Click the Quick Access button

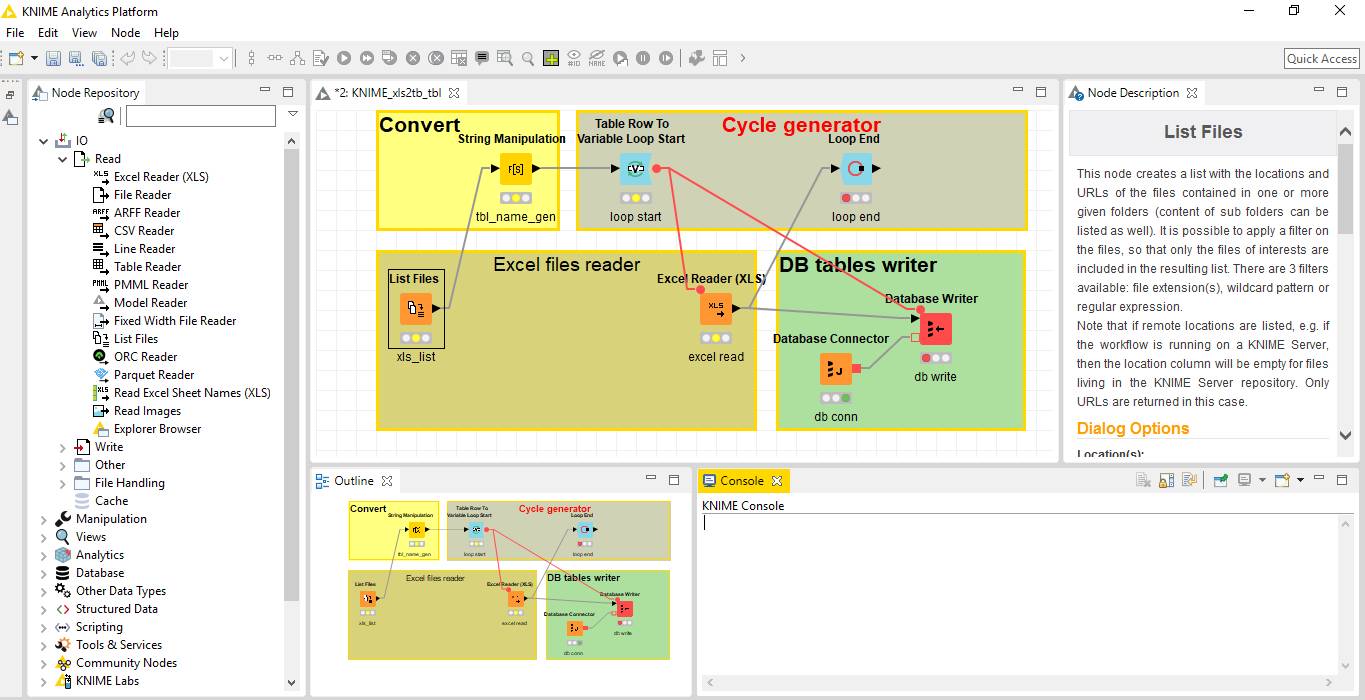(x=1321, y=58)
